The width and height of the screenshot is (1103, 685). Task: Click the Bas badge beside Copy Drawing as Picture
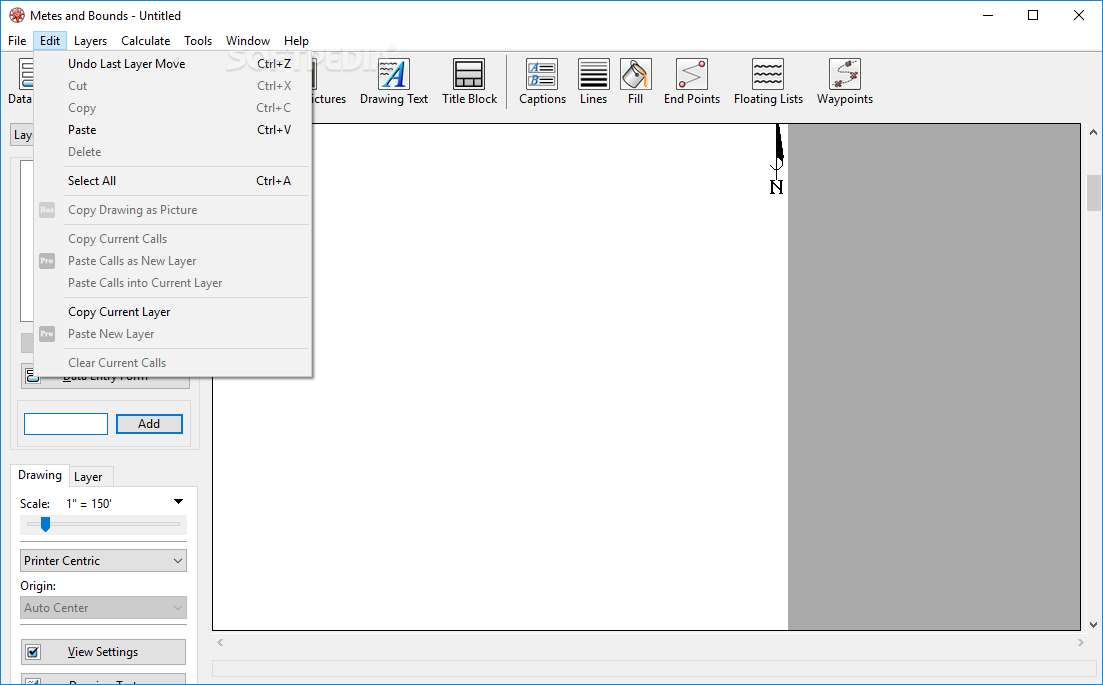pyautogui.click(x=47, y=210)
